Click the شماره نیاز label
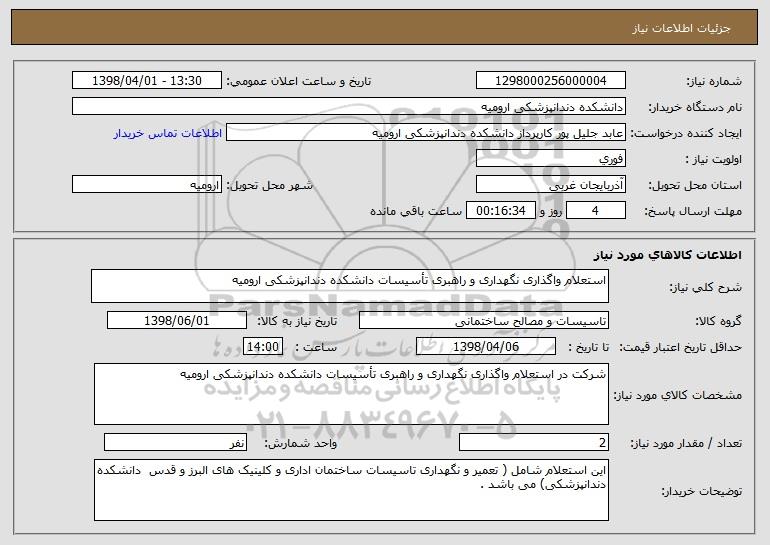This screenshot has height=545, width=770. 714,82
